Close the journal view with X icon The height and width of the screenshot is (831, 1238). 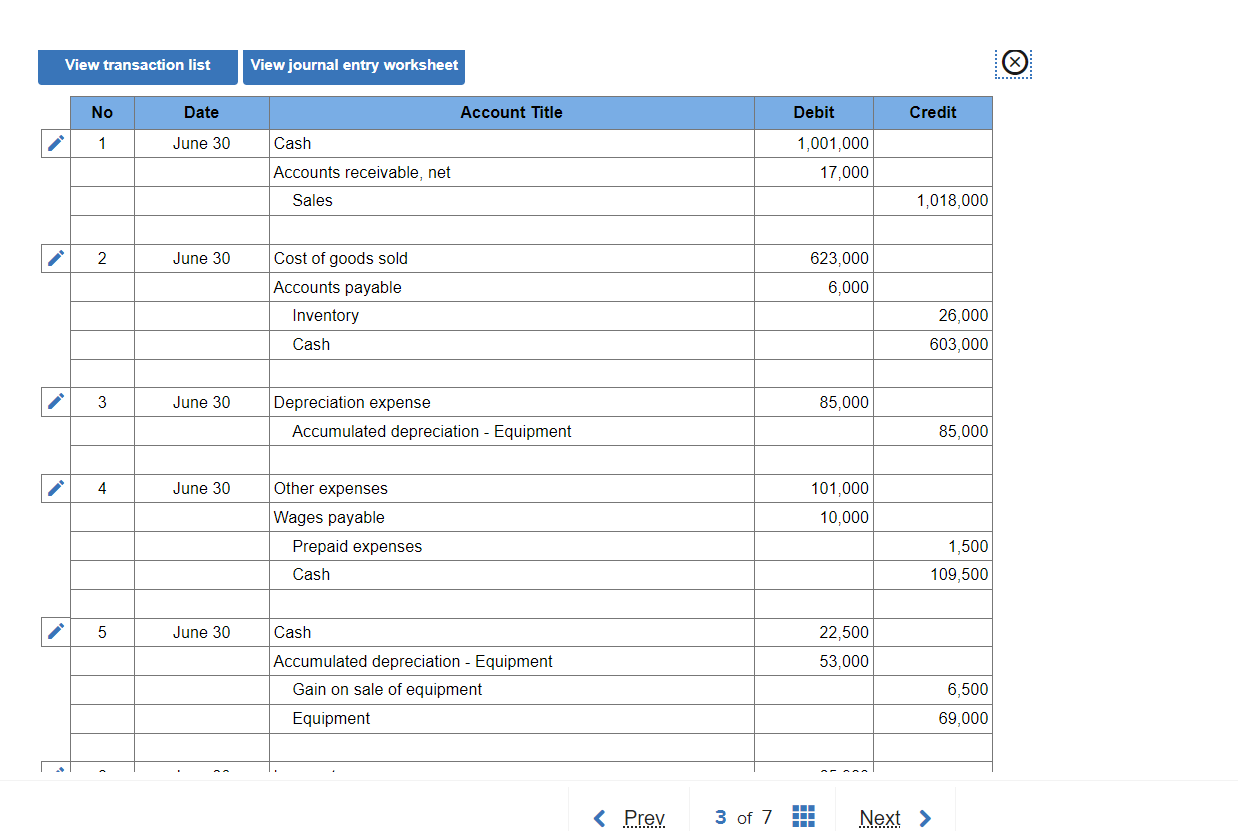tap(1014, 63)
